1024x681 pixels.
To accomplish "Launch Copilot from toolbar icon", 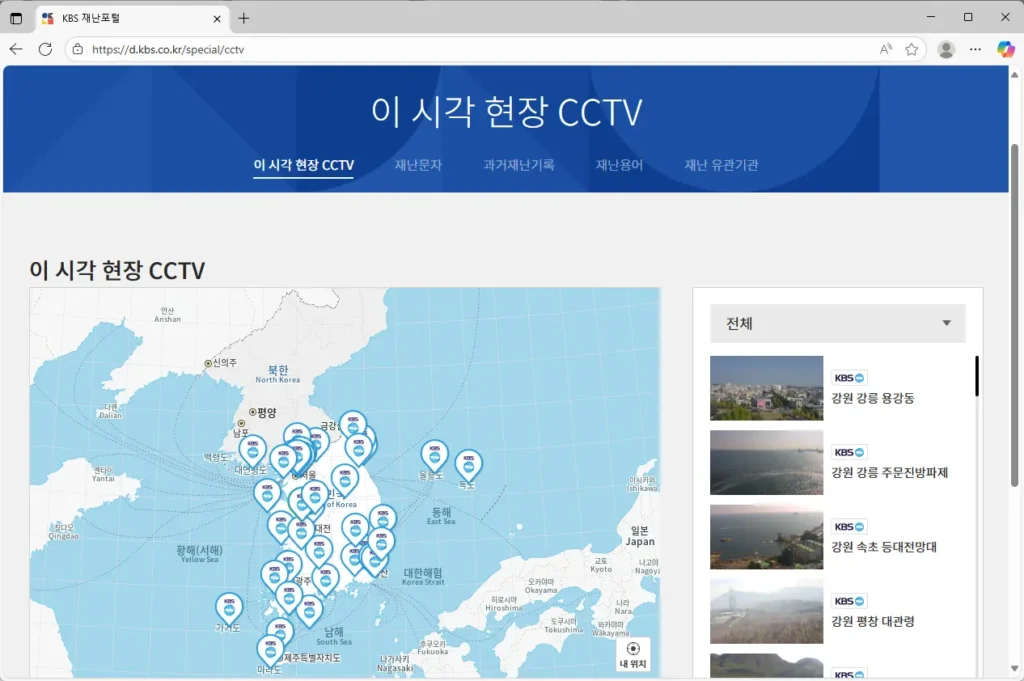I will [1006, 49].
